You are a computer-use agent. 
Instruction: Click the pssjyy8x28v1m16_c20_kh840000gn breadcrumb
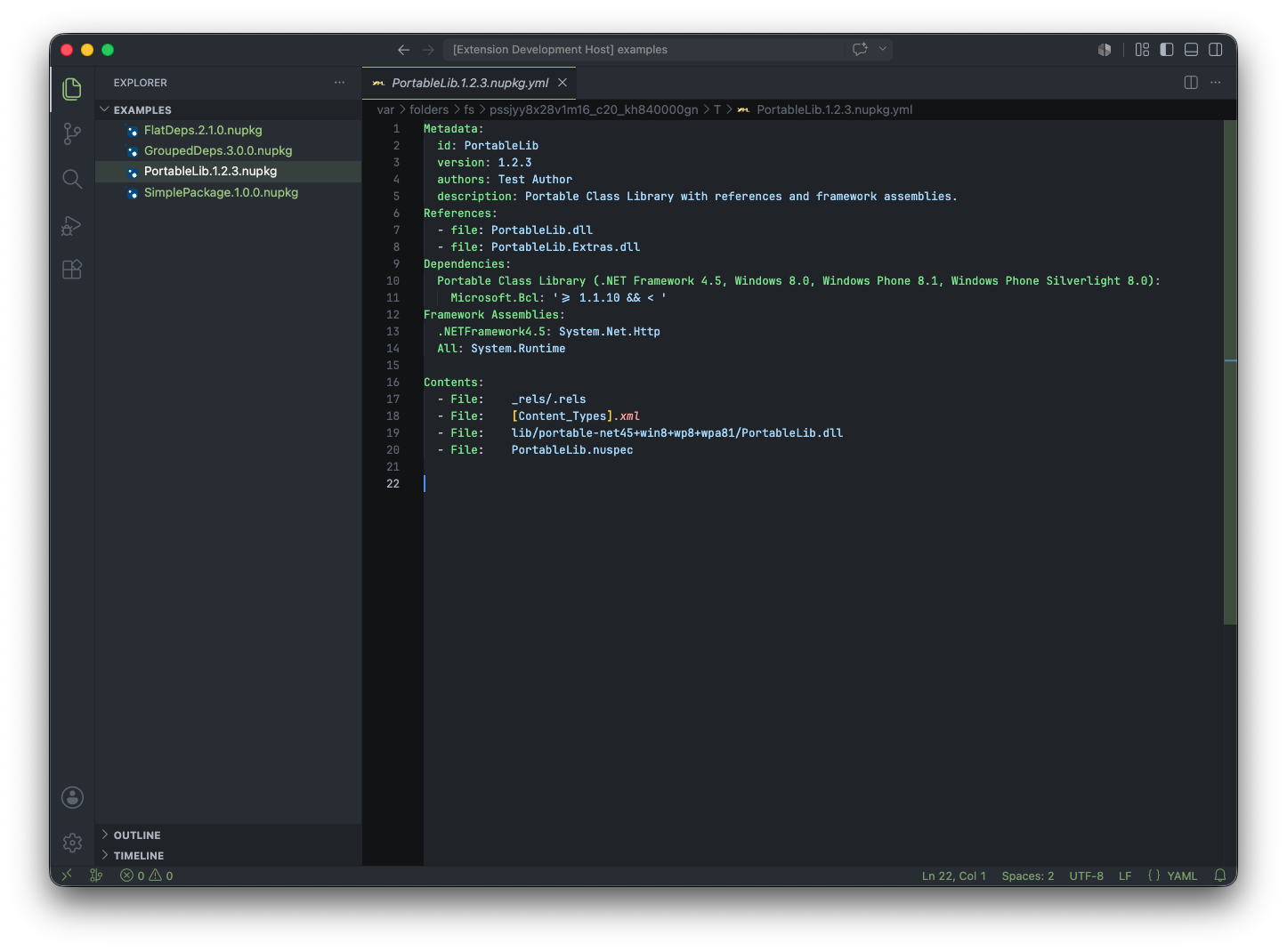click(x=594, y=109)
